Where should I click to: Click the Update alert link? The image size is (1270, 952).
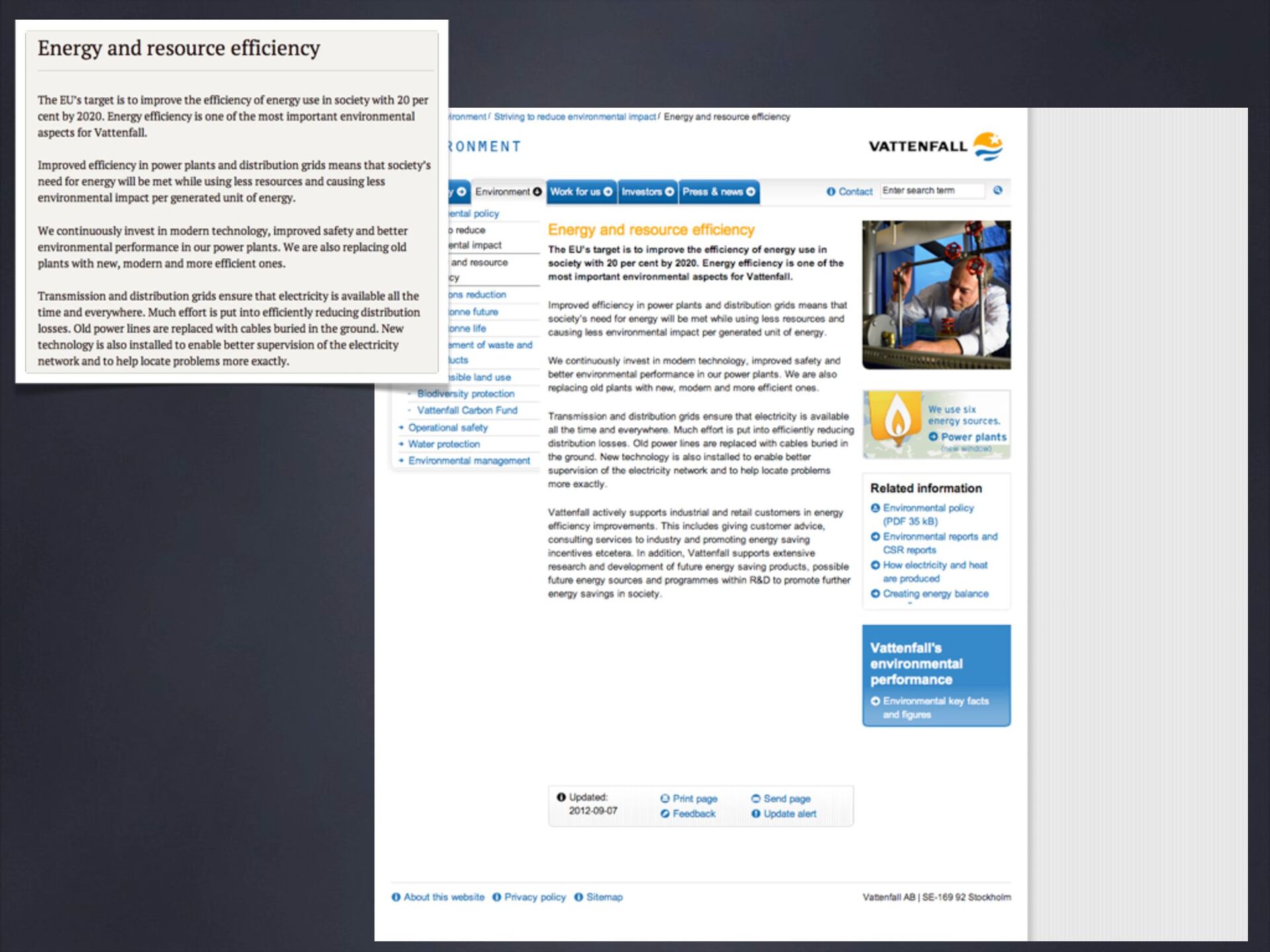click(790, 814)
